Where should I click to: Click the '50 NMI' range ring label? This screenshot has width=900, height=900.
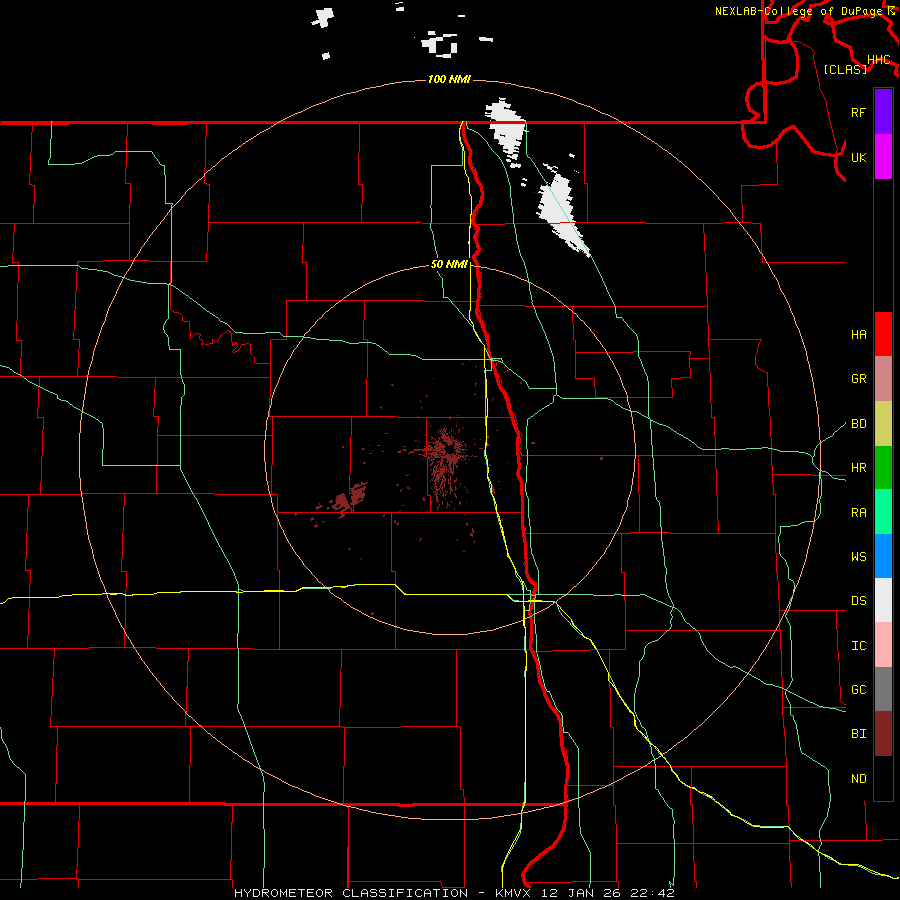[x=449, y=264]
